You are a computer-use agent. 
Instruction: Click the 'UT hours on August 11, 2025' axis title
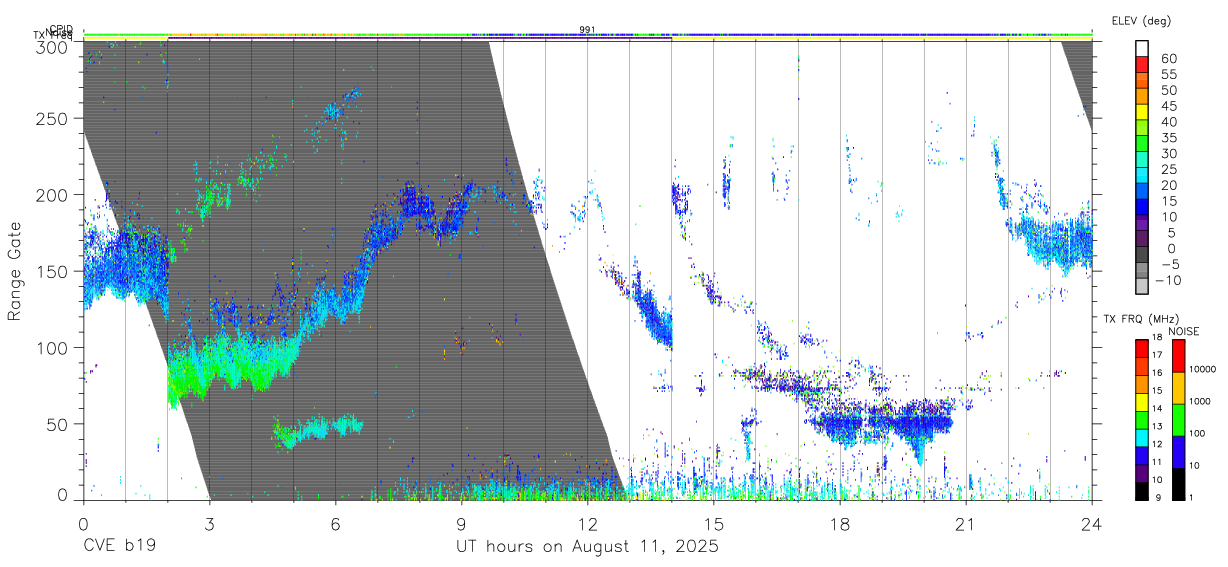tap(588, 547)
